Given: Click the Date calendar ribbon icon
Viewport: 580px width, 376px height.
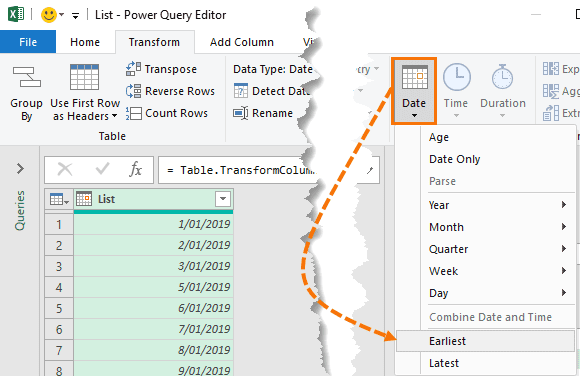Looking at the screenshot, I should (415, 77).
